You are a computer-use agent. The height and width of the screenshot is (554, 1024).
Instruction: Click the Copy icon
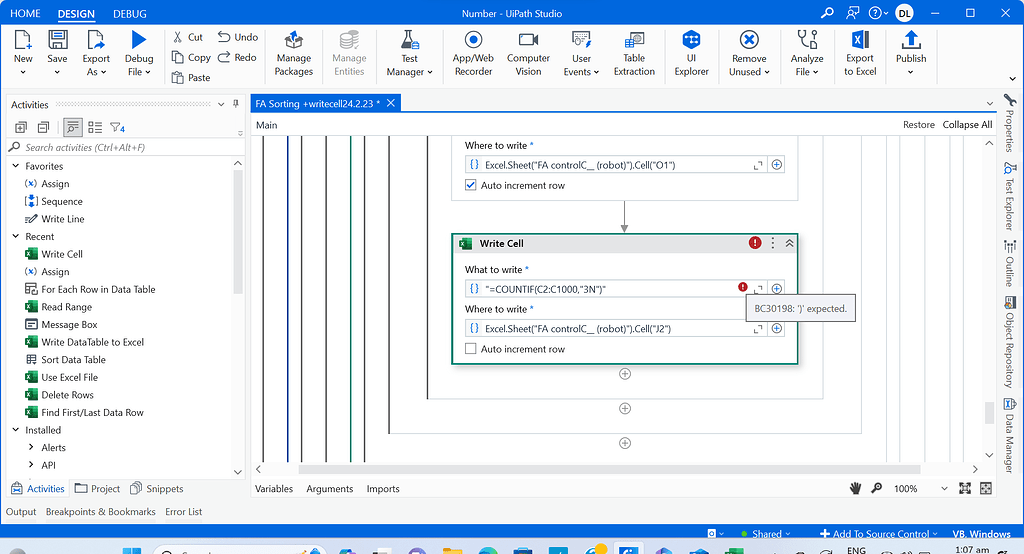click(178, 57)
